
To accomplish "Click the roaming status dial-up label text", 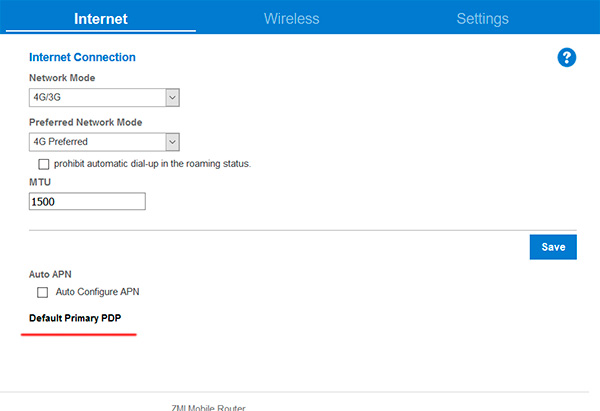I will (152, 164).
